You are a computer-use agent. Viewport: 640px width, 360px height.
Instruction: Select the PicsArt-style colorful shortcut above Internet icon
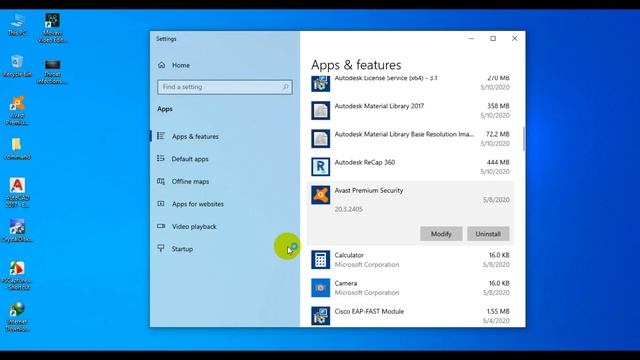point(17,276)
